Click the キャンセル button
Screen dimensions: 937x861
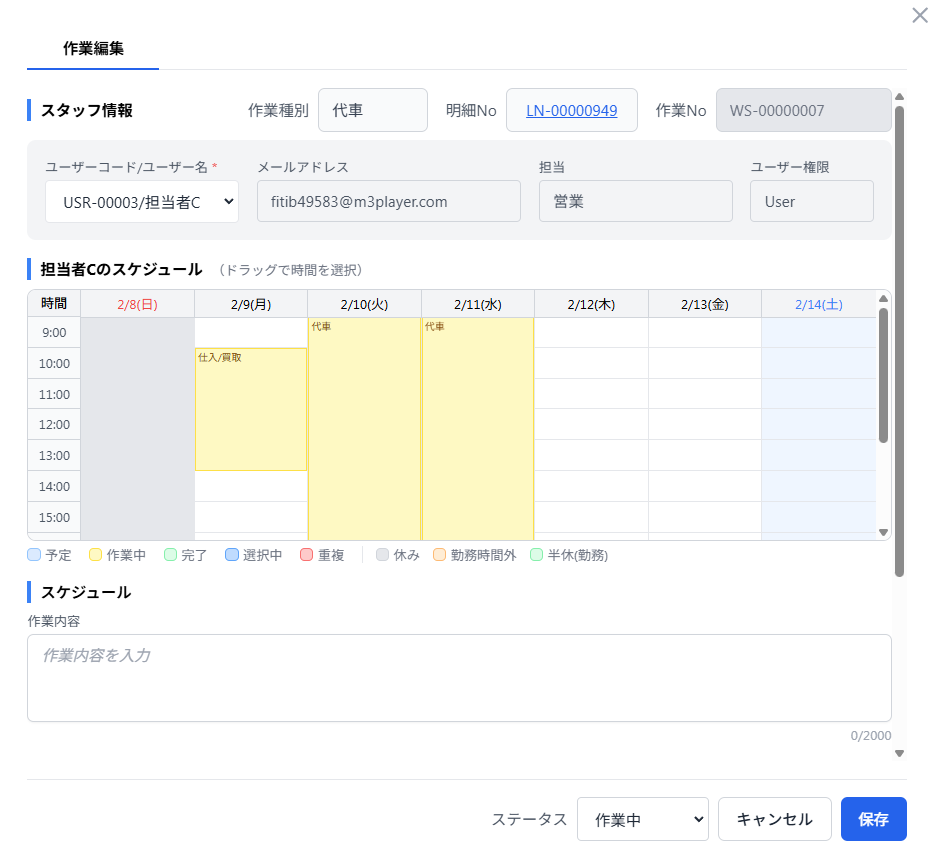click(774, 819)
